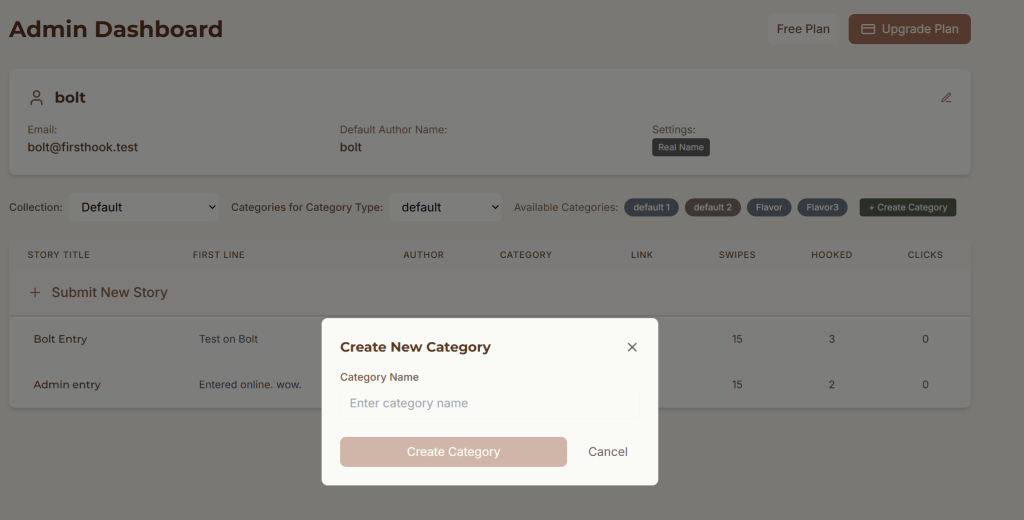
Task: Close the Create New Category dialog
Action: pyautogui.click(x=632, y=347)
